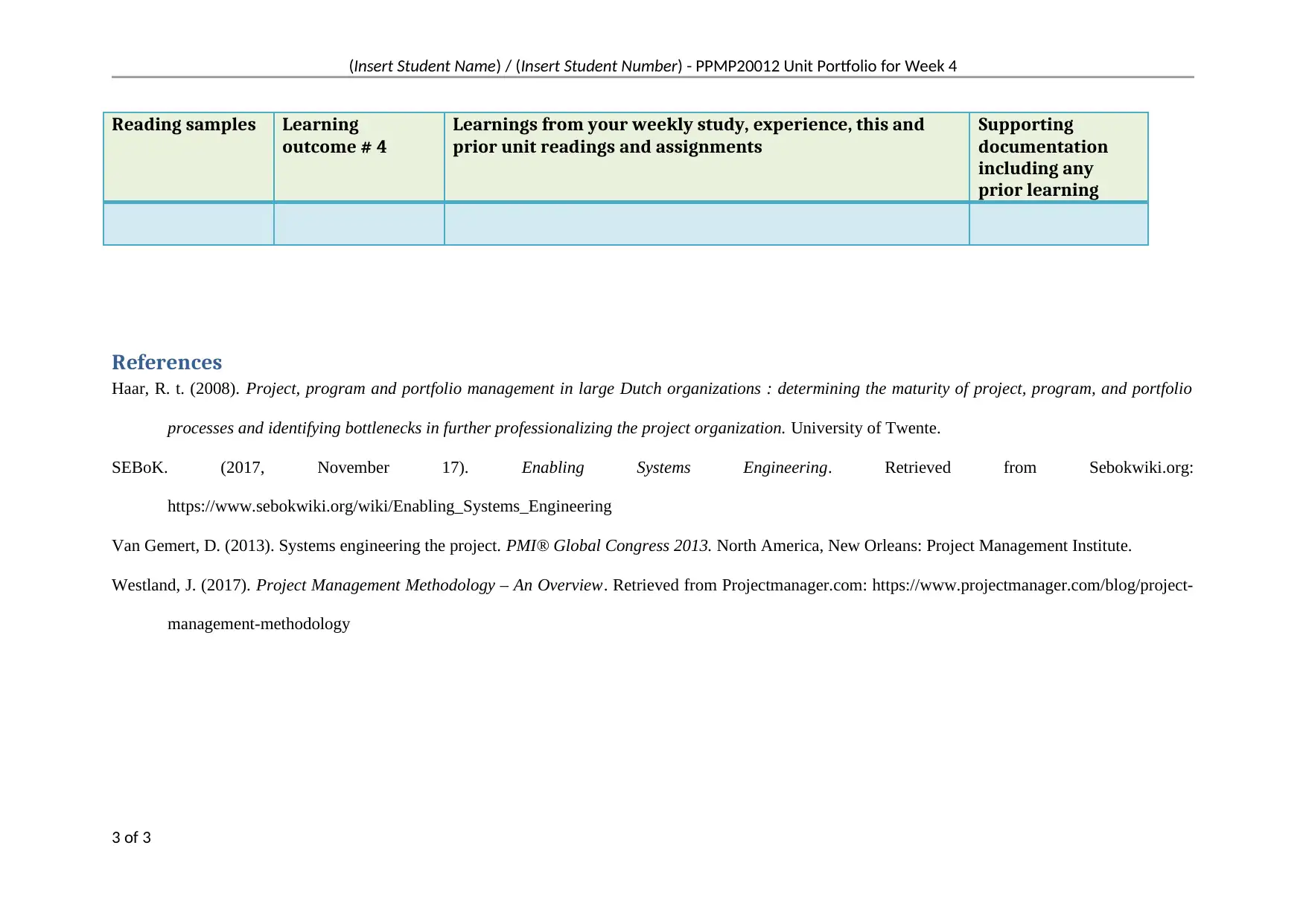The height and width of the screenshot is (924, 1306).
Task: Open the sebokwiki.org Enabling_Systems_Engineering URL
Action: [x=389, y=506]
